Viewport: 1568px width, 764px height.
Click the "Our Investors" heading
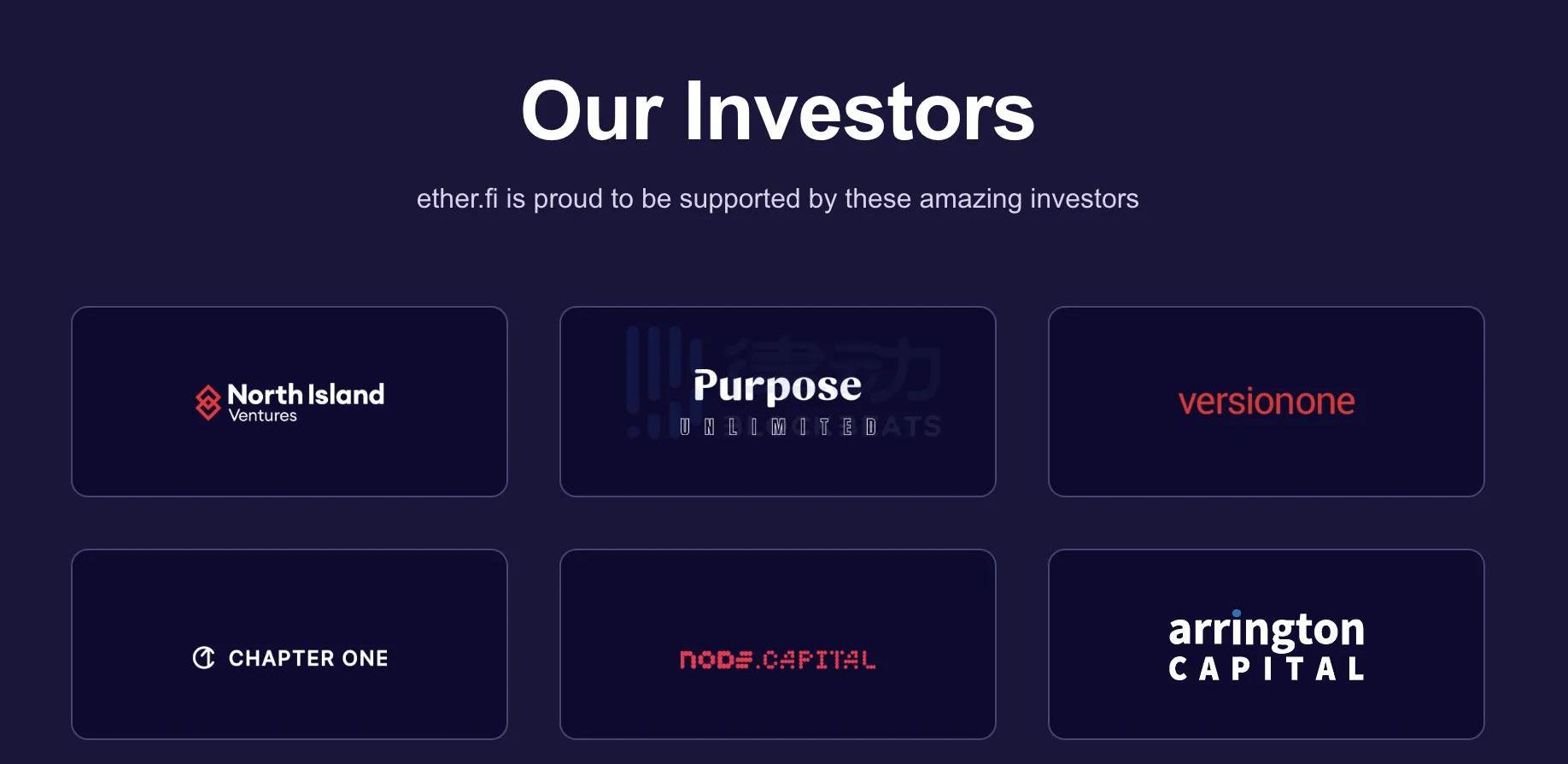777,111
